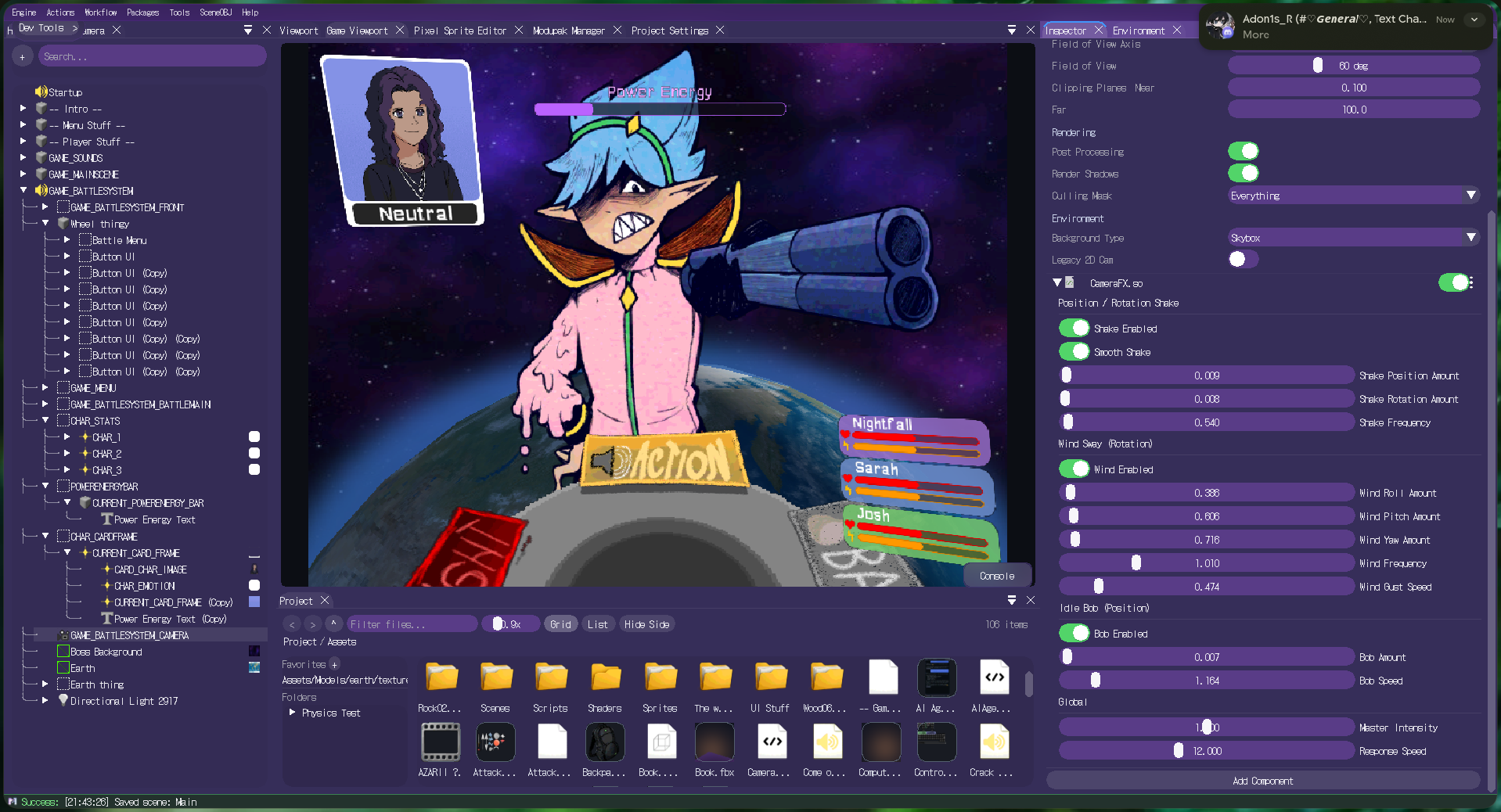Open the Background Type Skybox dropdown
The width and height of the screenshot is (1501, 812).
1353,238
